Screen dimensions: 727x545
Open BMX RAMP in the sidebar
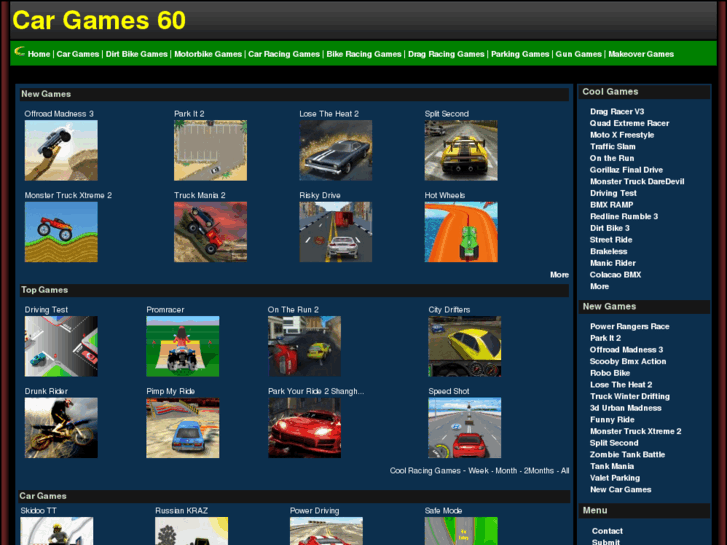coord(612,205)
